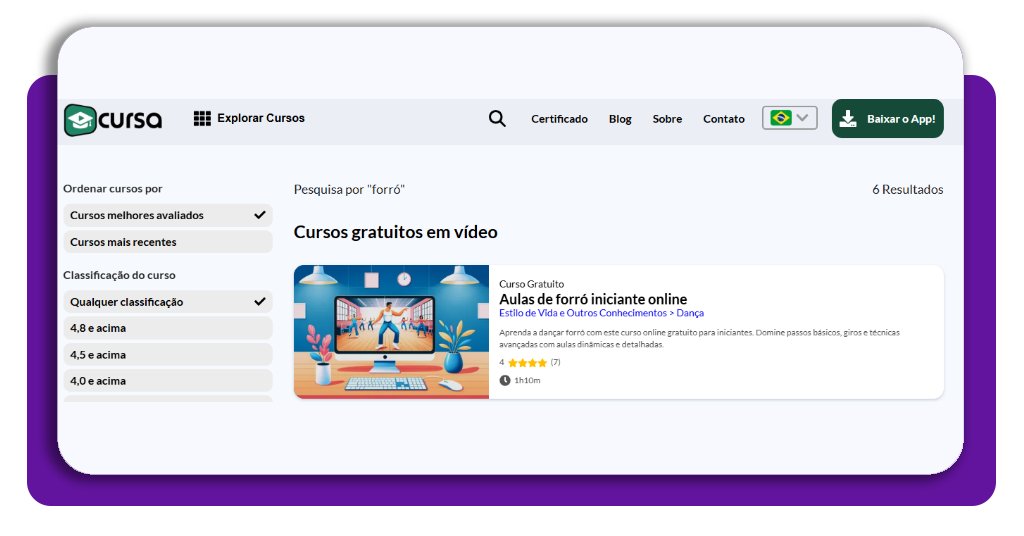
Task: Click the yellow star rating icons
Action: tap(527, 362)
